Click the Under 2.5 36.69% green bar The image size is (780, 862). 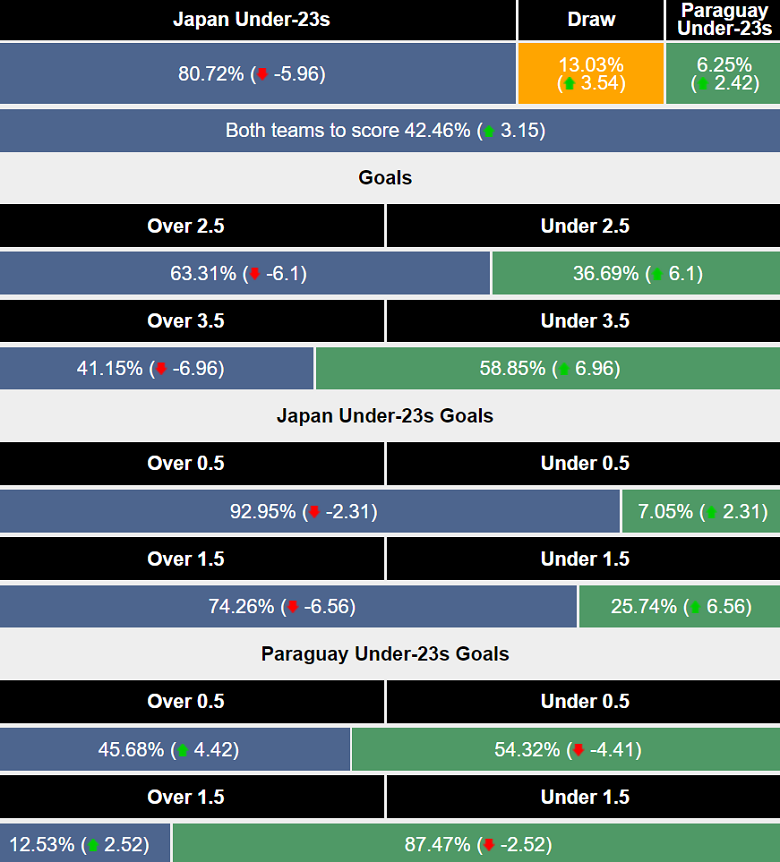pos(636,274)
